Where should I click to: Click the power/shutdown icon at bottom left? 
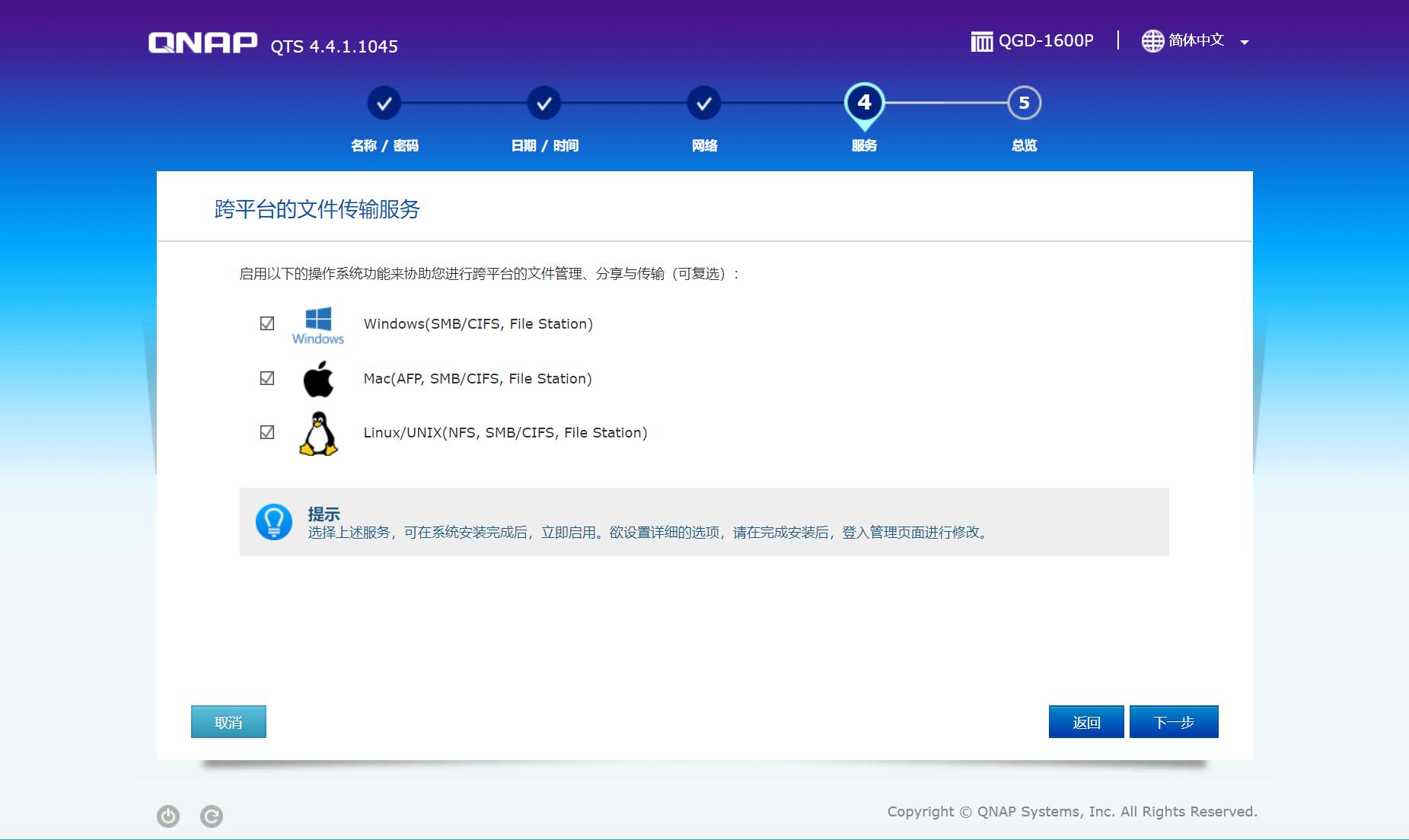point(168,816)
